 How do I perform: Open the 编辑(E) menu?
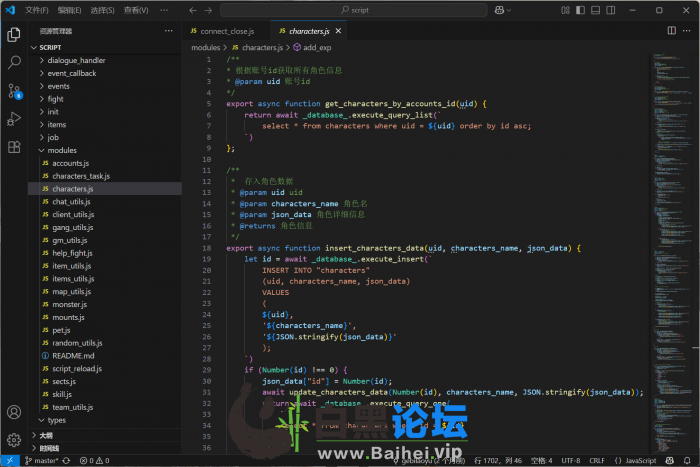click(70, 10)
